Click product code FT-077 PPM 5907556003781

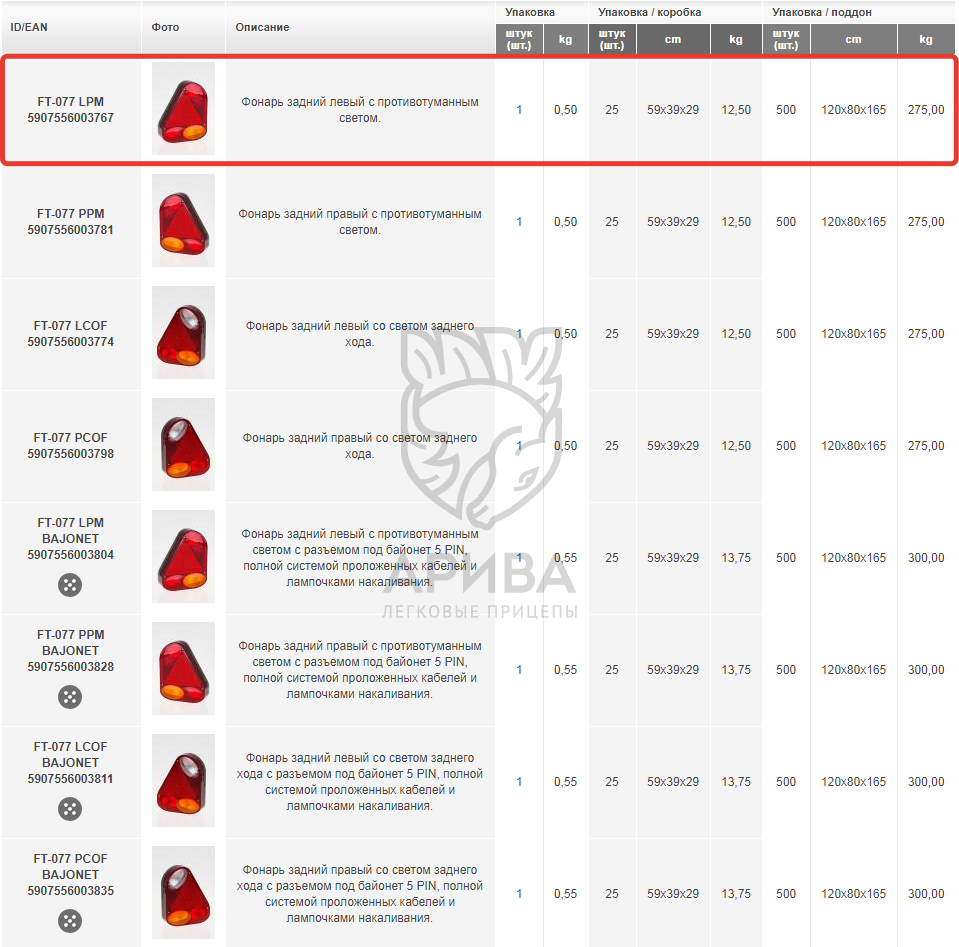click(x=70, y=222)
